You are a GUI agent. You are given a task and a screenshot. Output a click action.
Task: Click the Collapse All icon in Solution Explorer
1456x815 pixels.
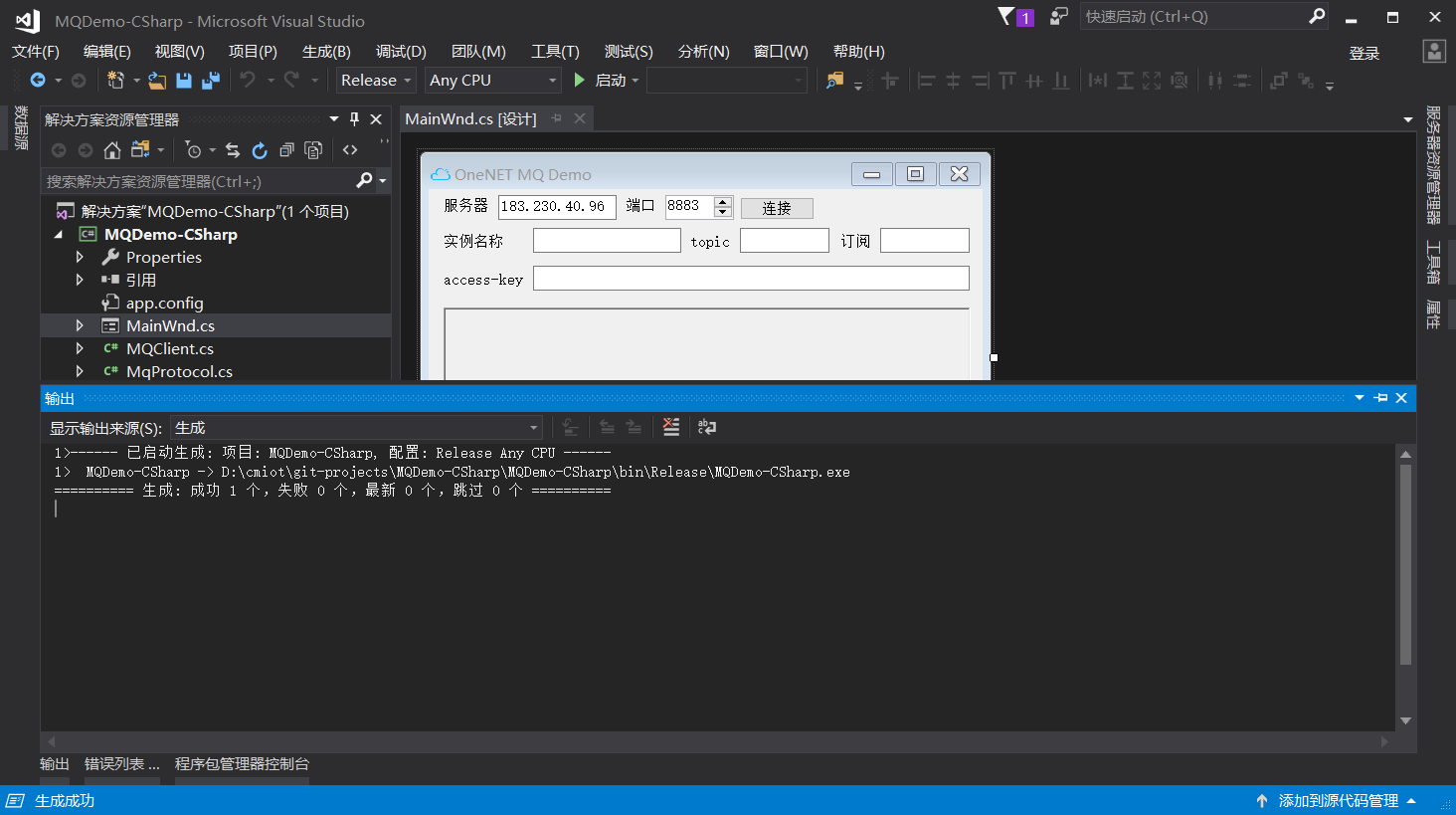(286, 150)
